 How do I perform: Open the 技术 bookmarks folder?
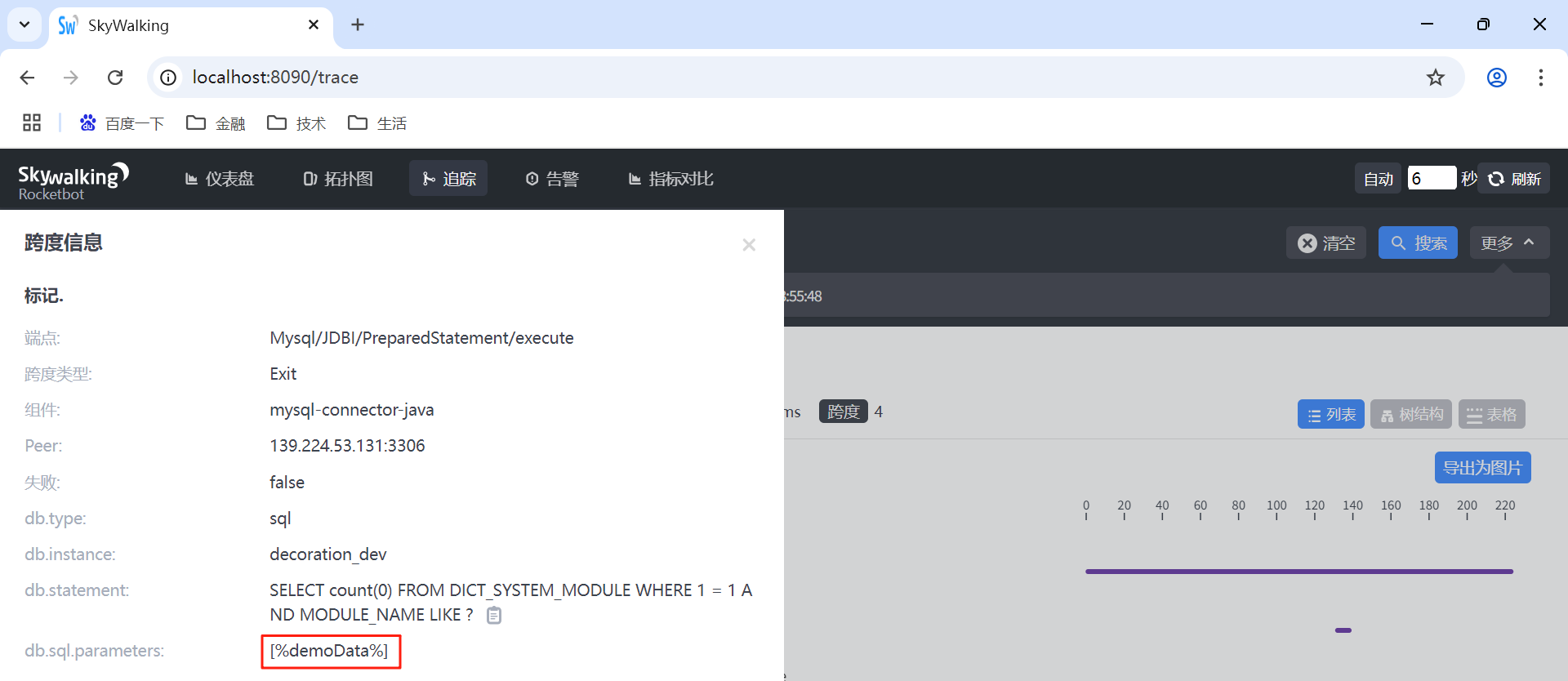coord(296,123)
